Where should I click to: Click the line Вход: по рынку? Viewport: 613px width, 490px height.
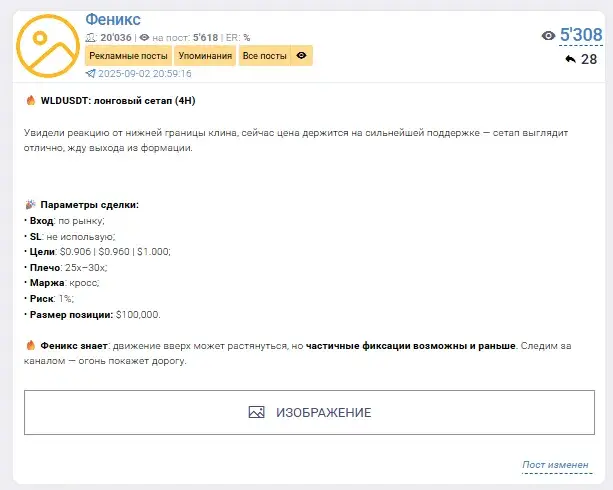click(x=64, y=221)
